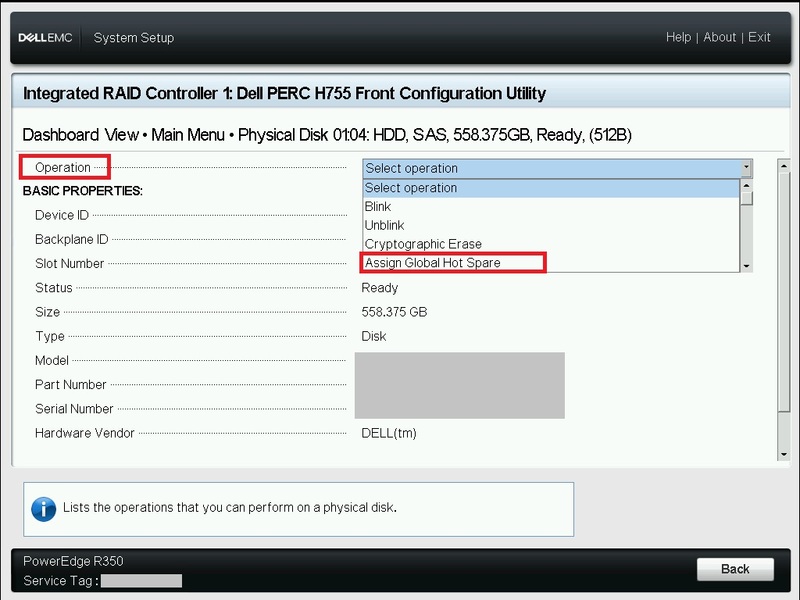Click main panel scroll up arrow
The width and height of the screenshot is (800, 600).
pyautogui.click(x=784, y=166)
